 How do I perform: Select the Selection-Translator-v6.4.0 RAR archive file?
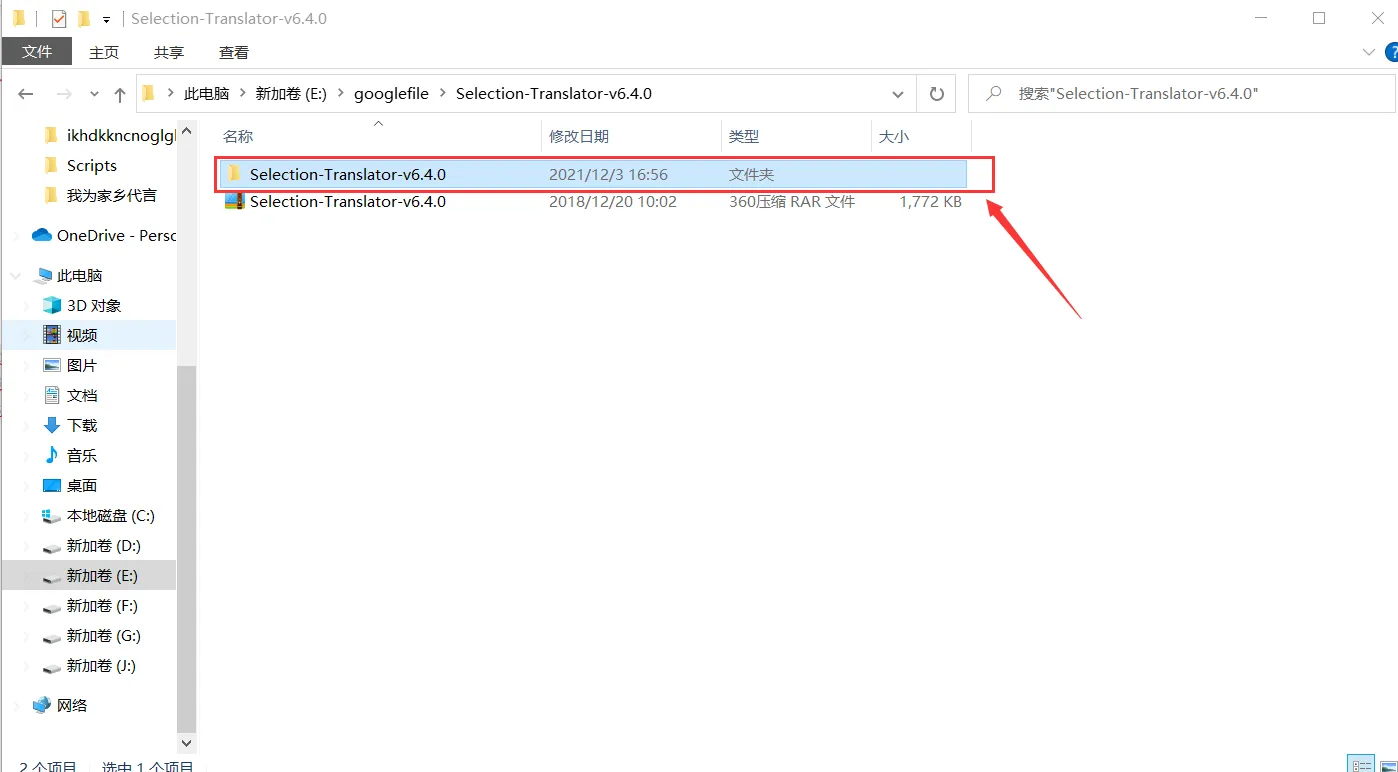pyautogui.click(x=592, y=201)
